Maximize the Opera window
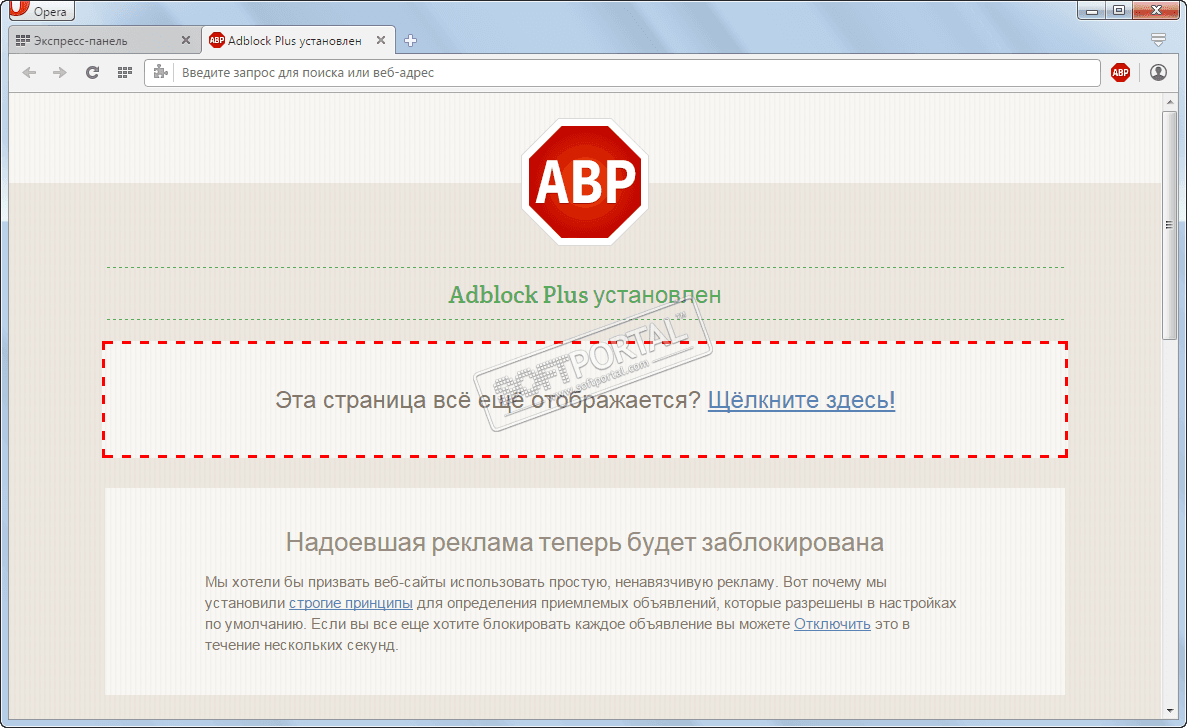This screenshot has height=728, width=1187. tap(1118, 11)
